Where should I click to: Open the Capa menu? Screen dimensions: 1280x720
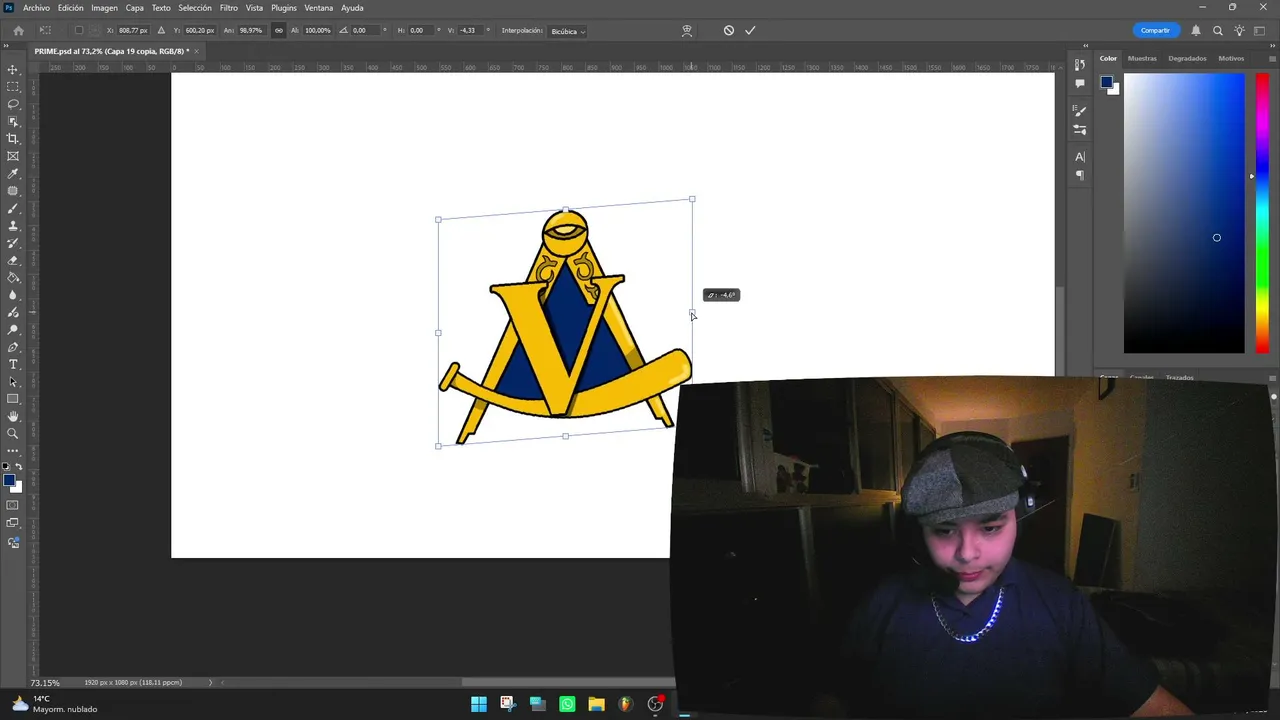[x=135, y=8]
